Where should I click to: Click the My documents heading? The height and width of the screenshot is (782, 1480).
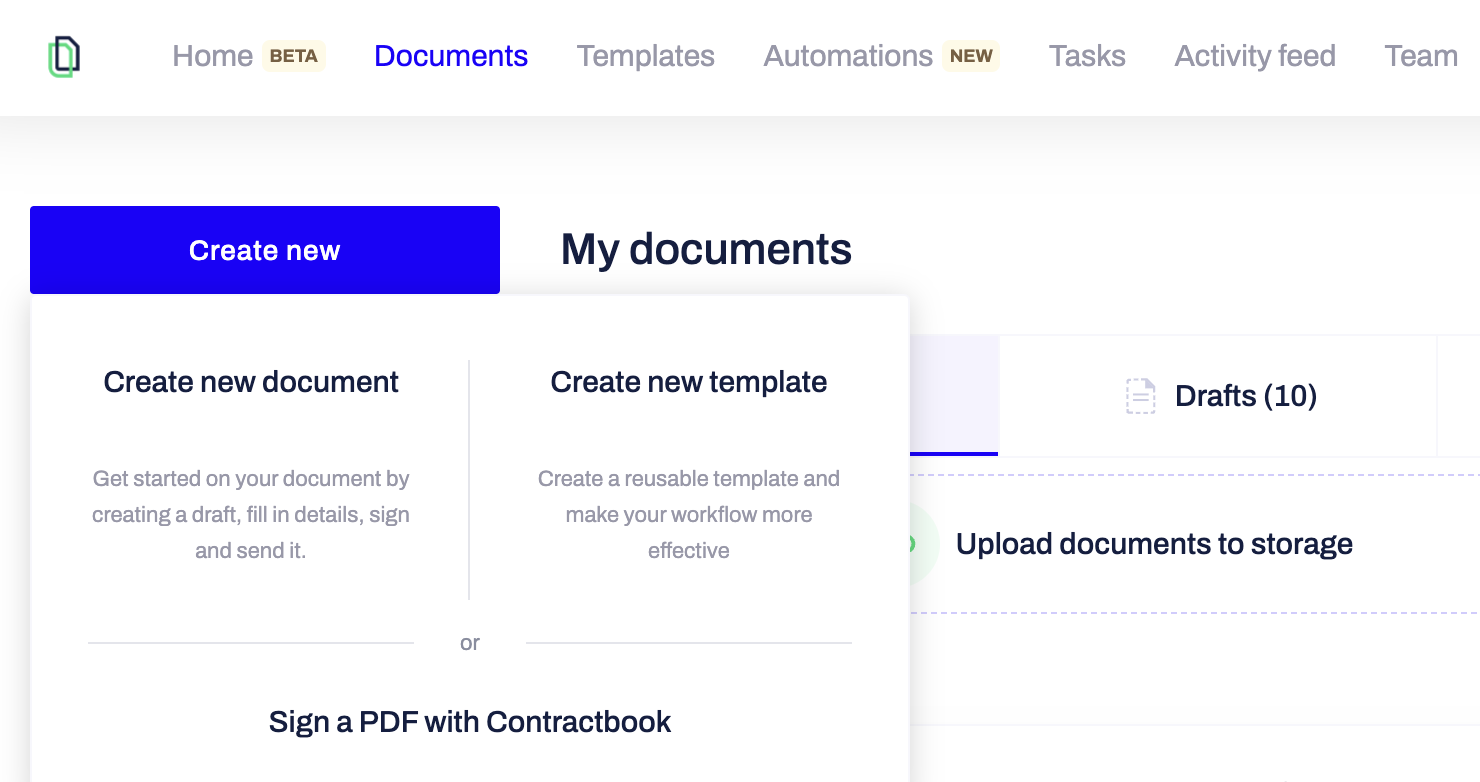pos(706,249)
